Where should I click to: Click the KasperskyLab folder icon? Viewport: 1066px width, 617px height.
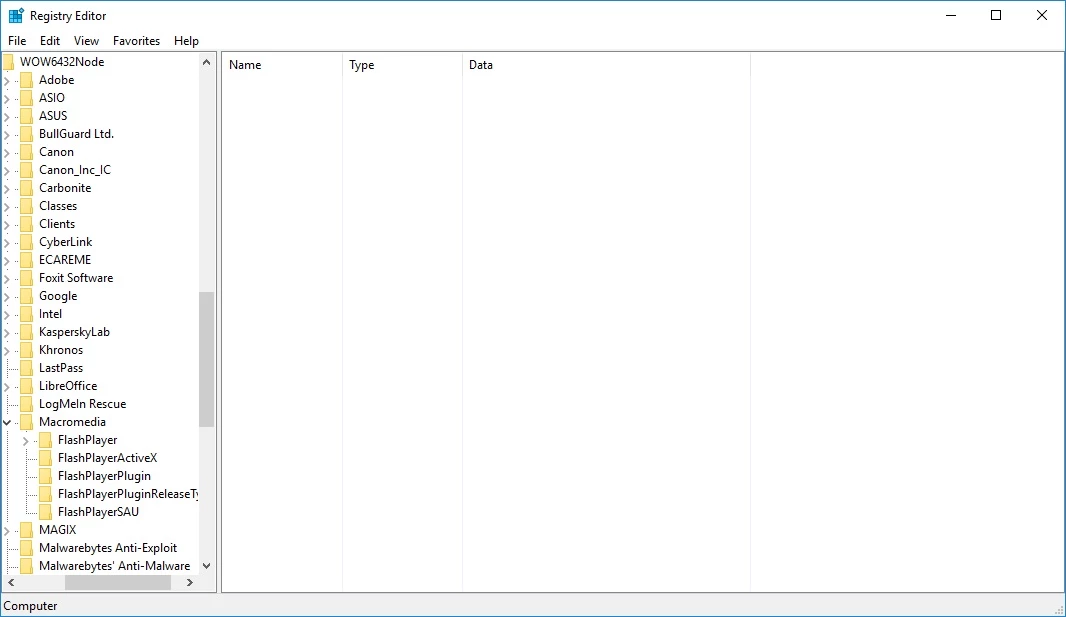pos(26,332)
